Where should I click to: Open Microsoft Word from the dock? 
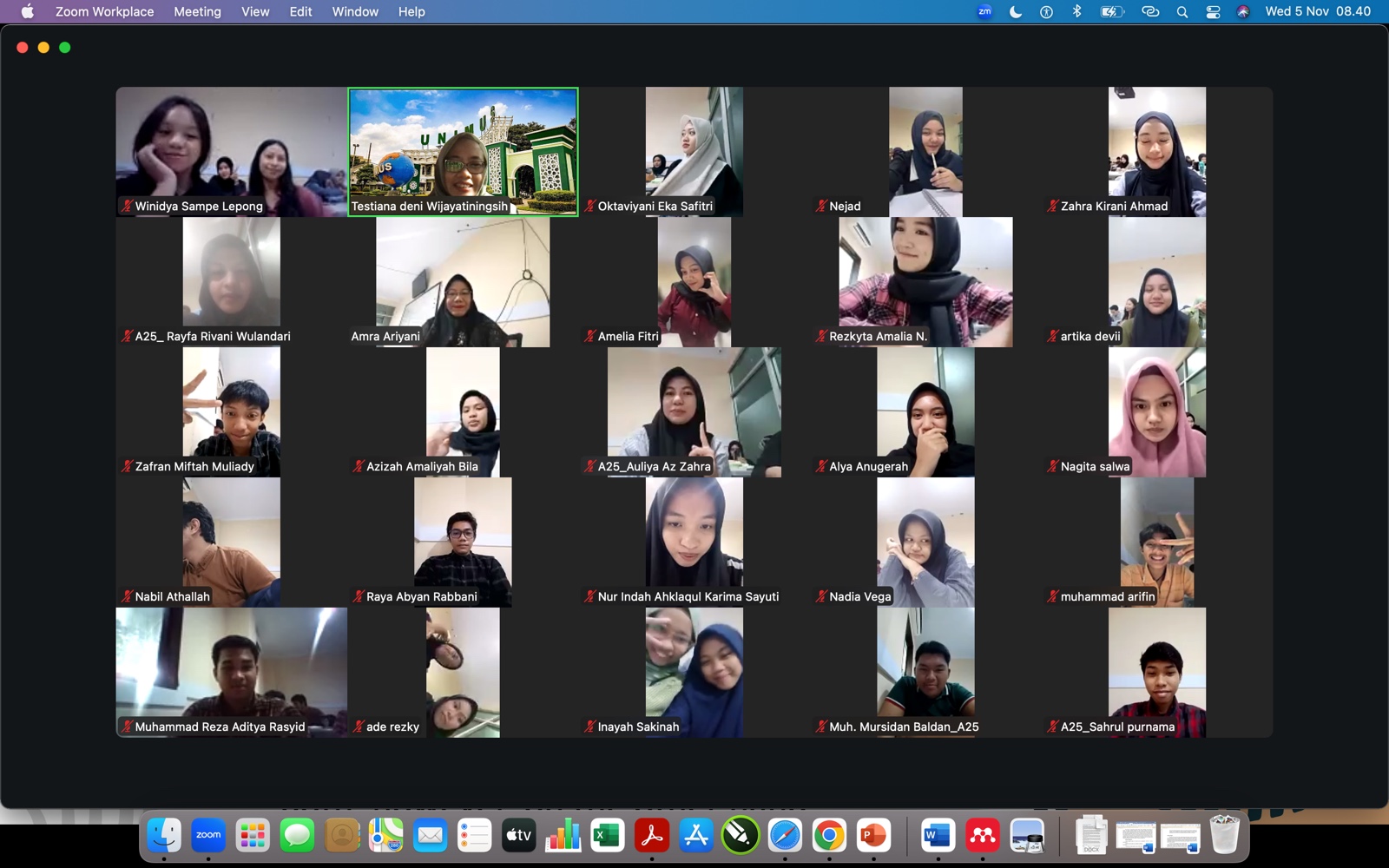tap(938, 835)
